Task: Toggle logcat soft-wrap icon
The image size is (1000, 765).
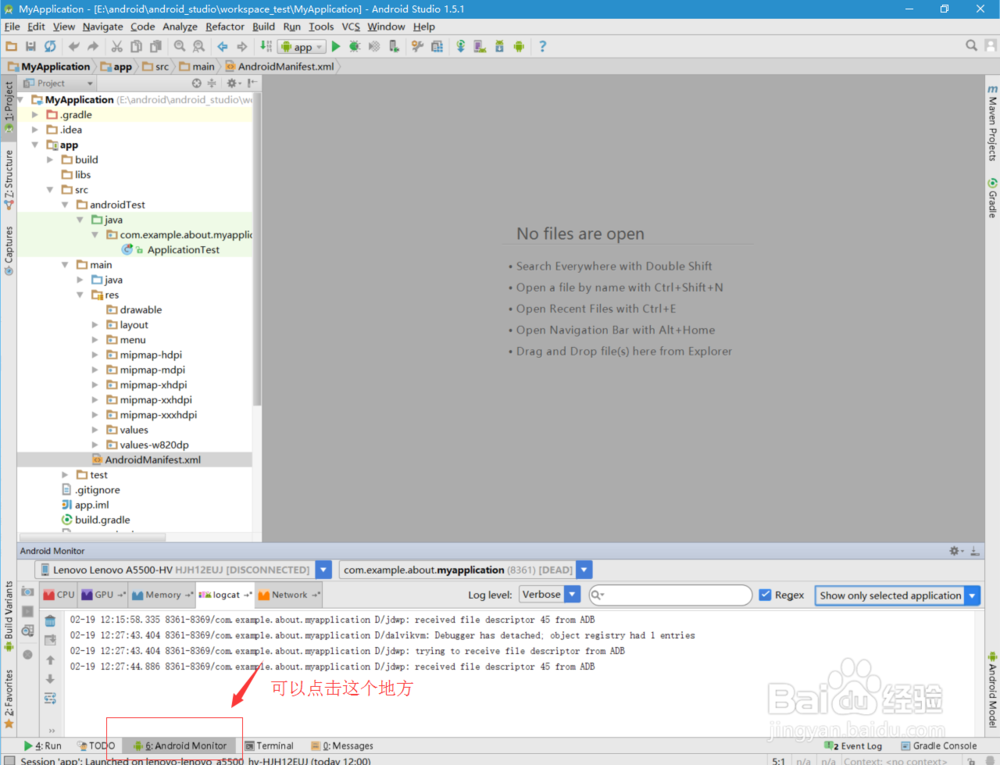Action: [50, 699]
